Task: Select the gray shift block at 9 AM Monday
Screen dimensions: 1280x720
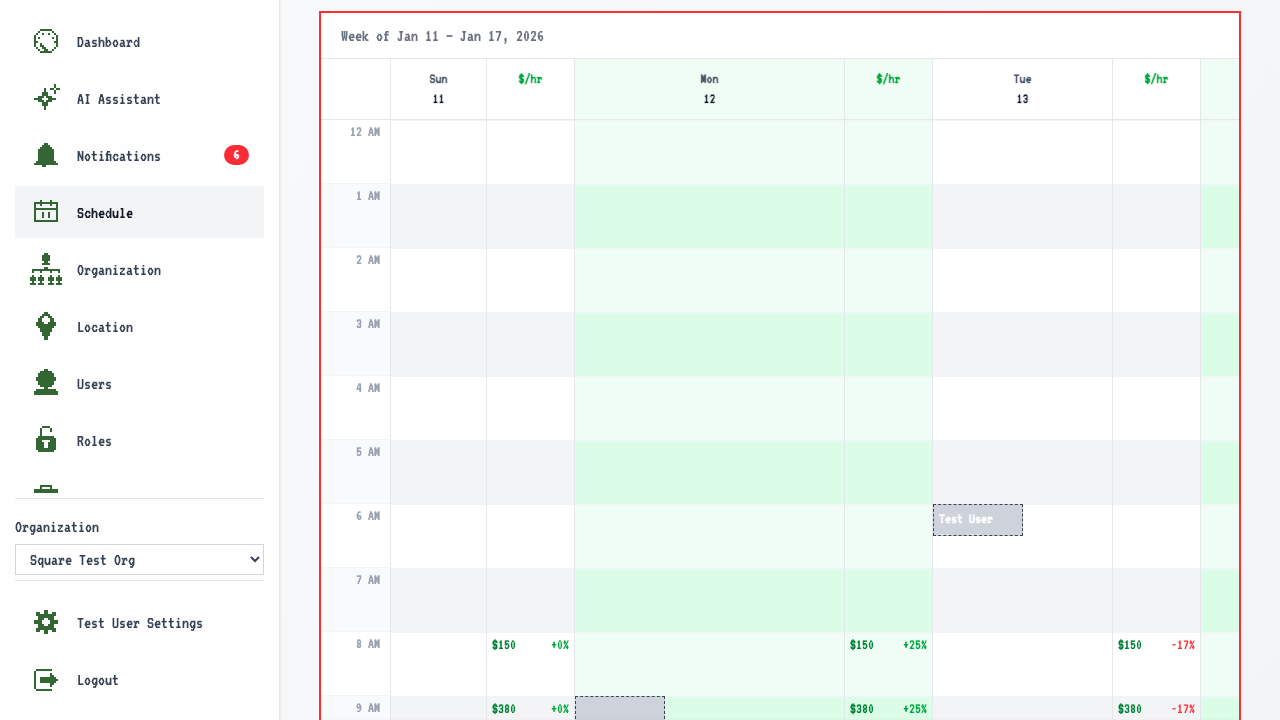Action: click(x=620, y=708)
